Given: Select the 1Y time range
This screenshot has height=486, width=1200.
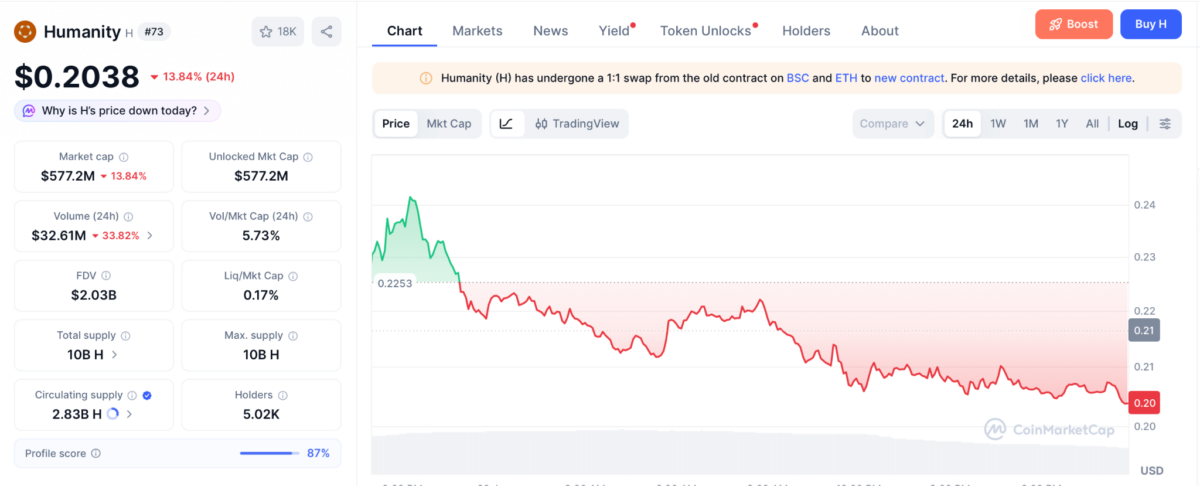Looking at the screenshot, I should pos(1062,124).
